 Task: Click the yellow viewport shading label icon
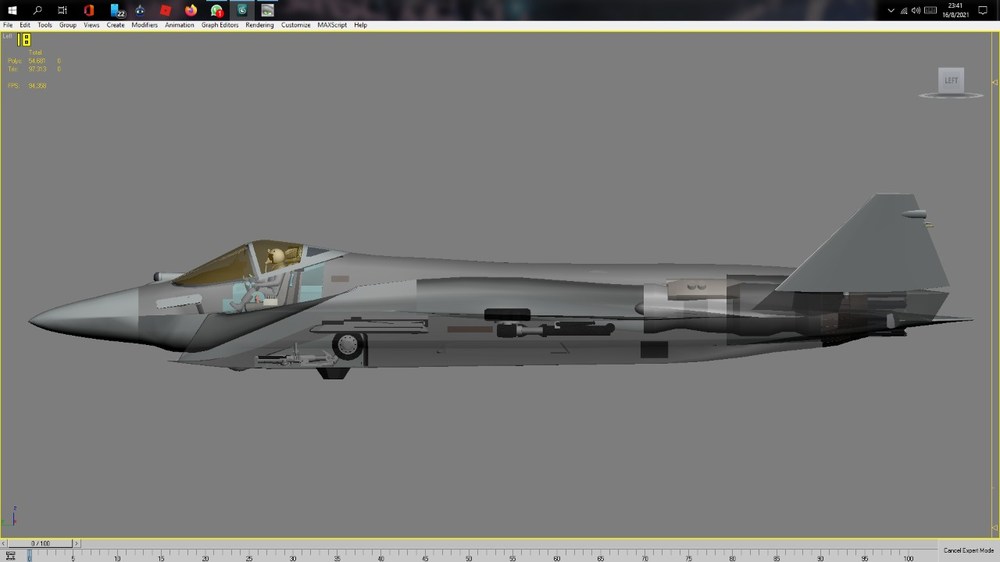(x=24, y=40)
